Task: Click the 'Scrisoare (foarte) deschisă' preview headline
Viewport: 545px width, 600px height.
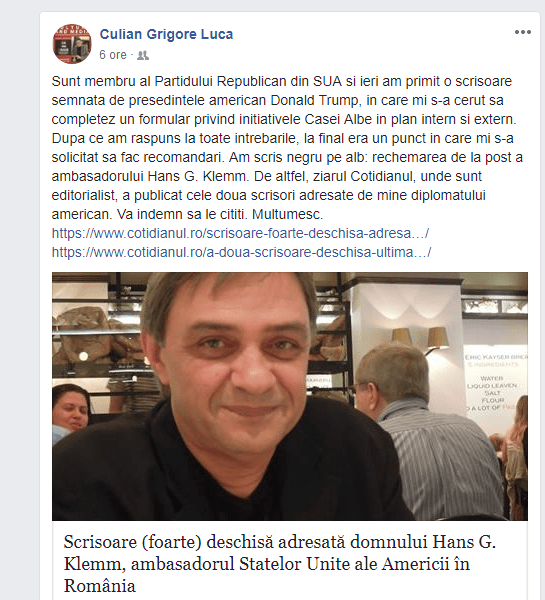Action: click(279, 564)
